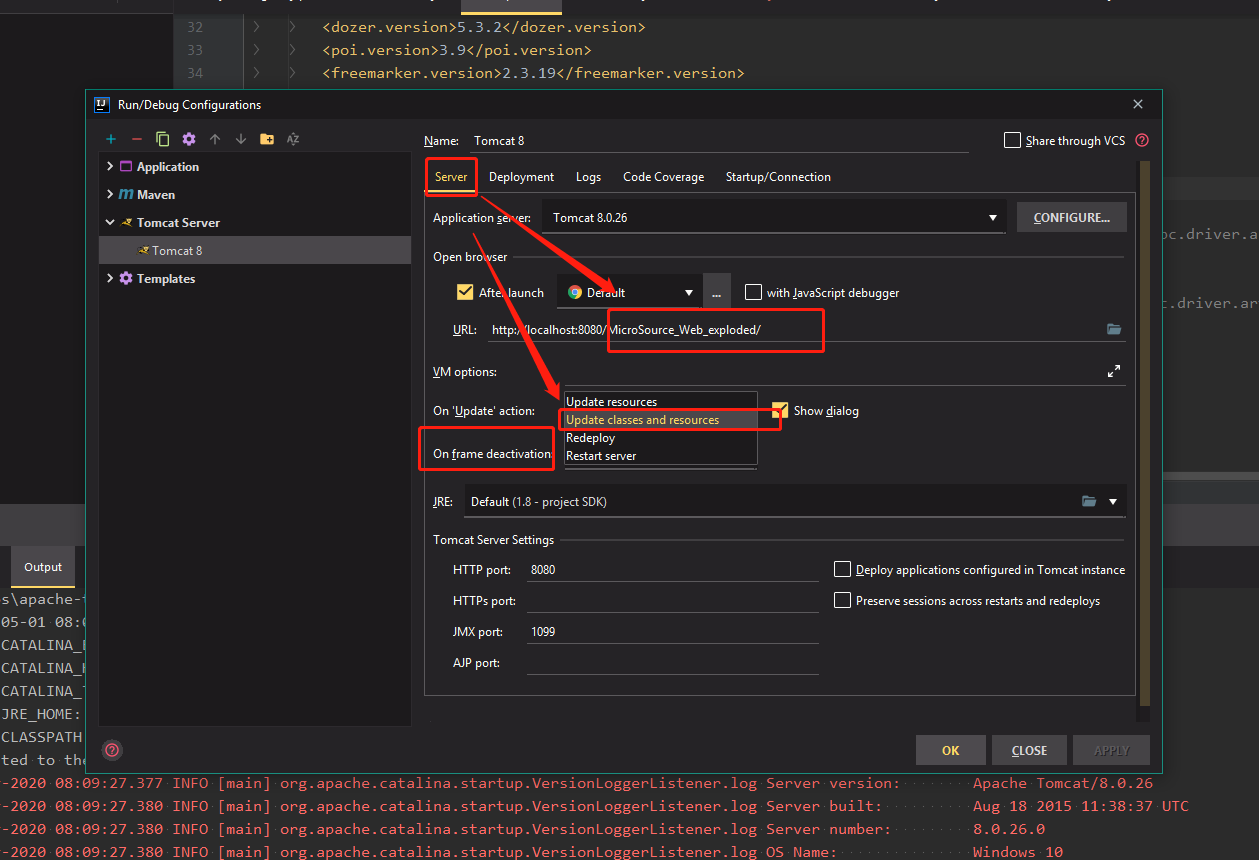Check Preserve sessions across restarts and redeploys
1259x860 pixels.
point(841,598)
